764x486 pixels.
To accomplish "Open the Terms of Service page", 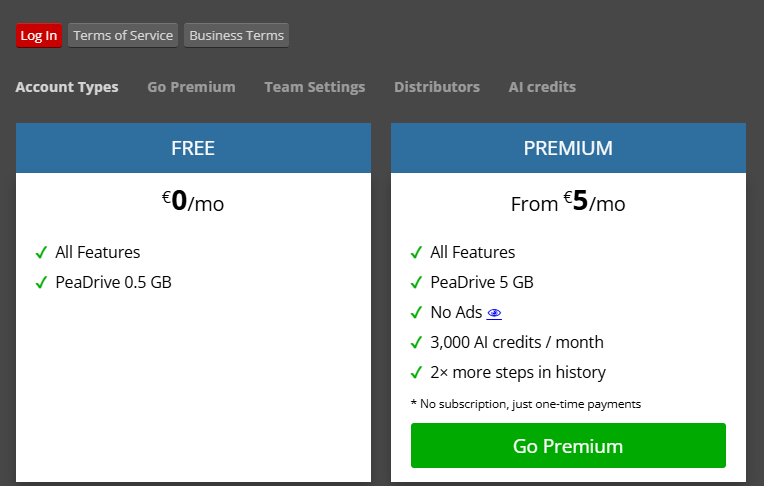I will (x=123, y=36).
